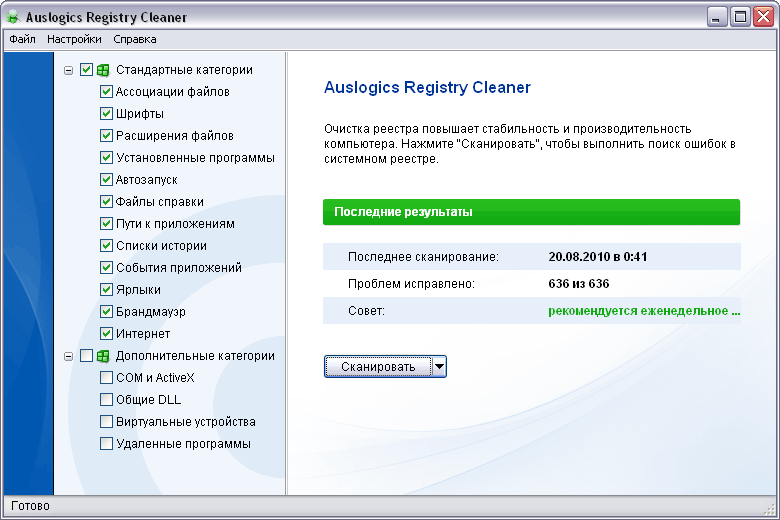The image size is (780, 520).
Task: Click the Сканировать button
Action: pyautogui.click(x=378, y=367)
